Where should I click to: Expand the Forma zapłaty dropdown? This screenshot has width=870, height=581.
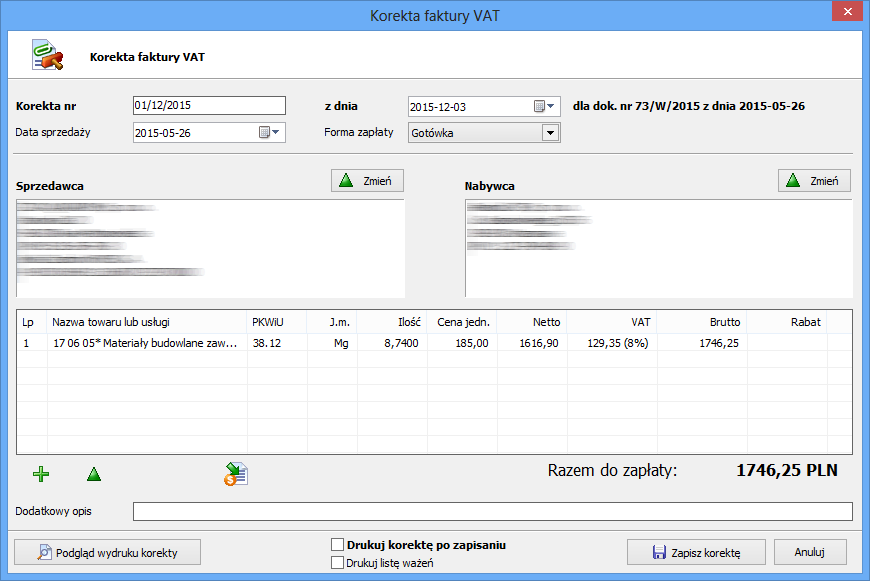[x=549, y=132]
